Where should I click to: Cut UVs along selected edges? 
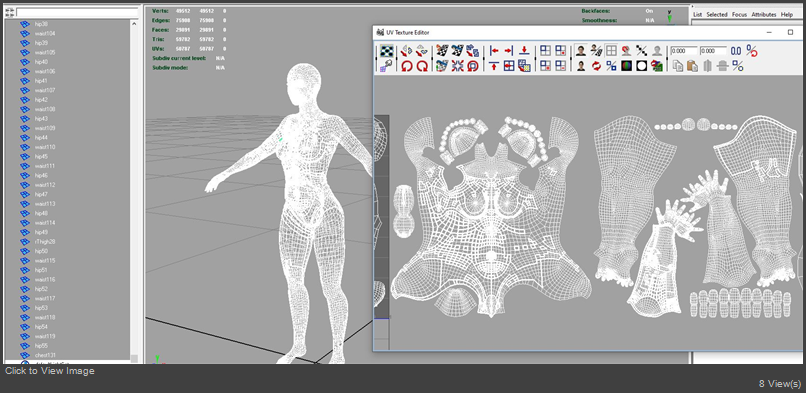(x=443, y=50)
